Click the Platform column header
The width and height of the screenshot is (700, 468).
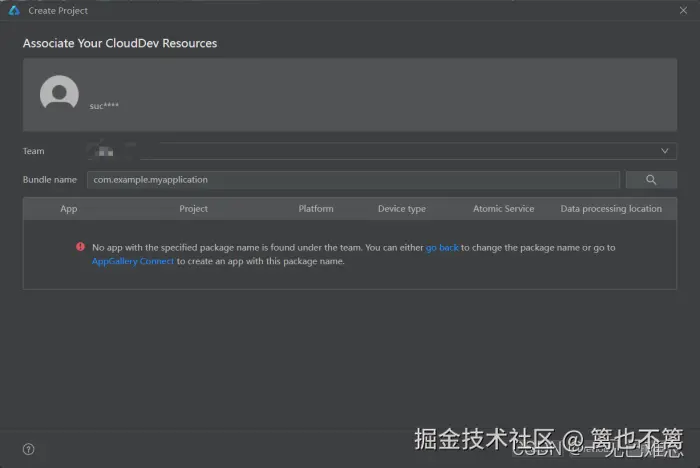pyautogui.click(x=316, y=209)
